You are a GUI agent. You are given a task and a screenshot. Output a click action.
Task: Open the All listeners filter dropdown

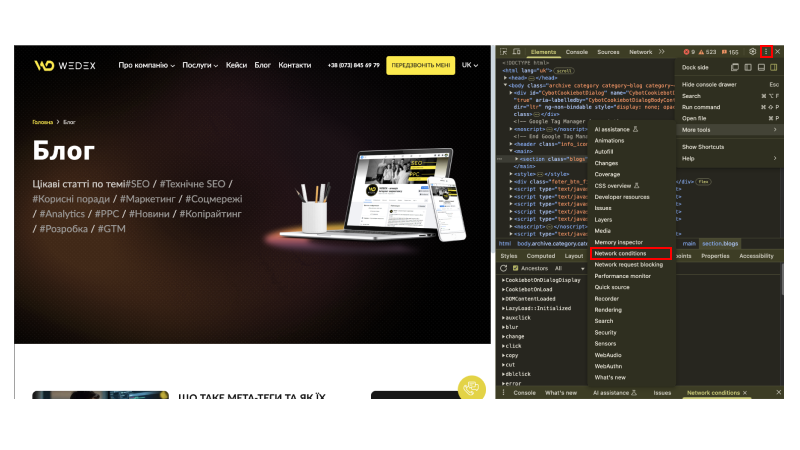click(569, 268)
